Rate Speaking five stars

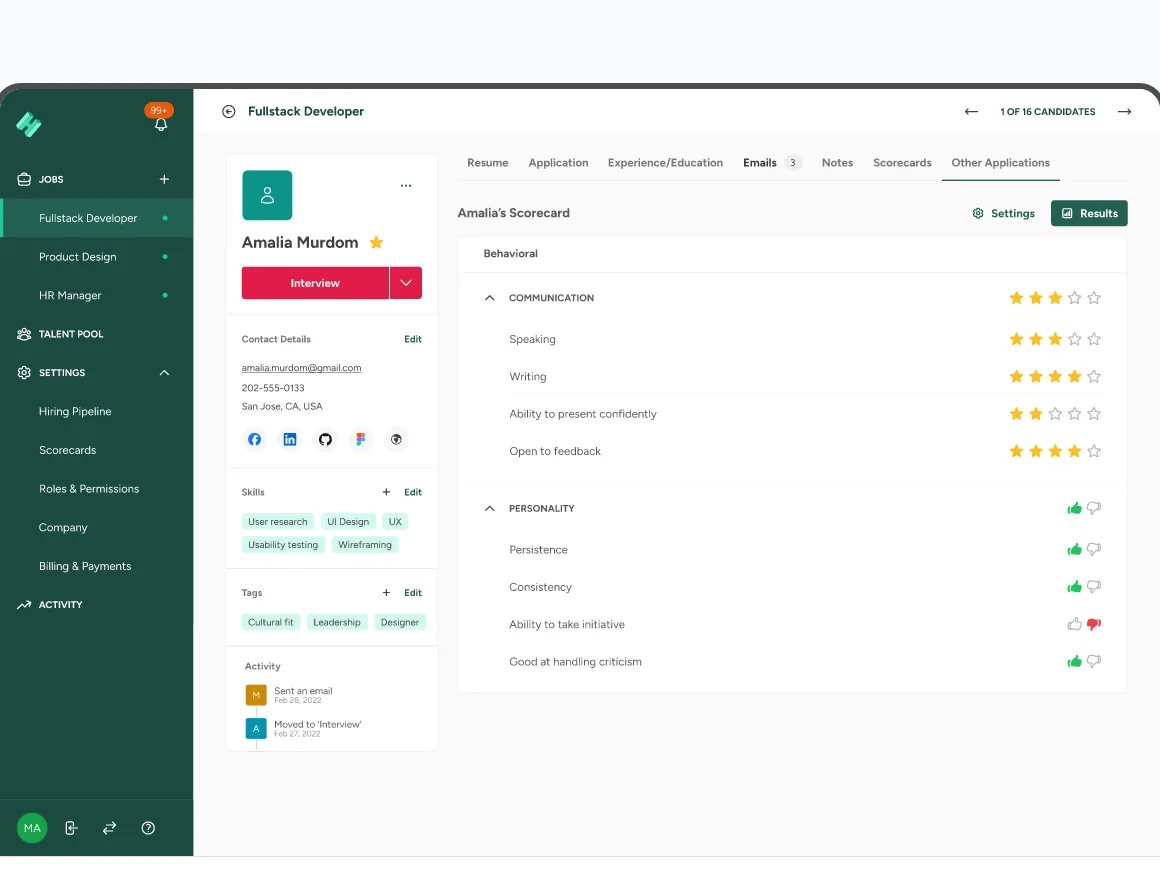point(1094,339)
